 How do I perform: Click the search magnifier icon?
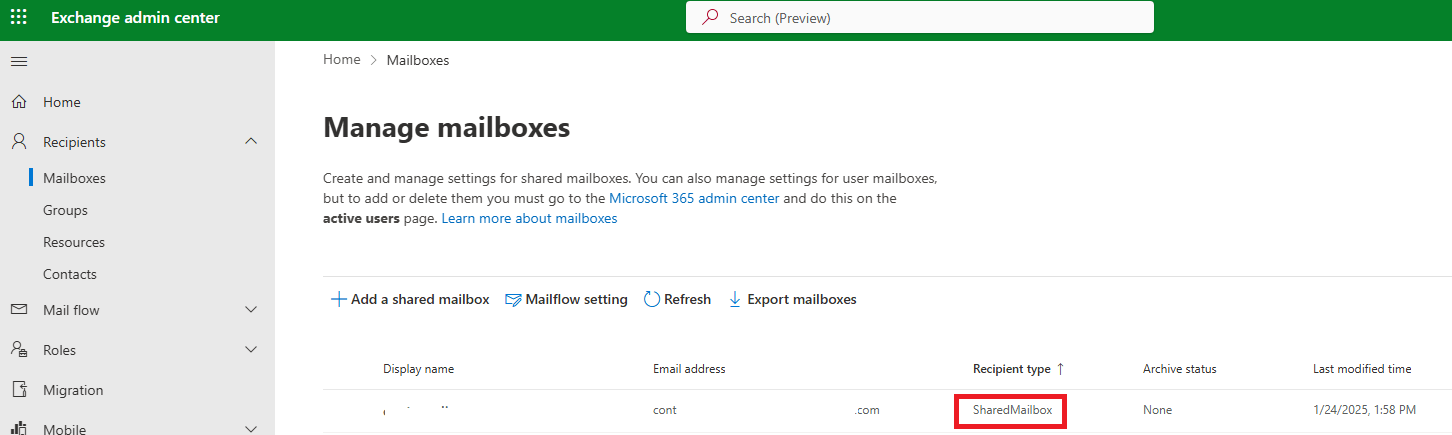pos(711,18)
